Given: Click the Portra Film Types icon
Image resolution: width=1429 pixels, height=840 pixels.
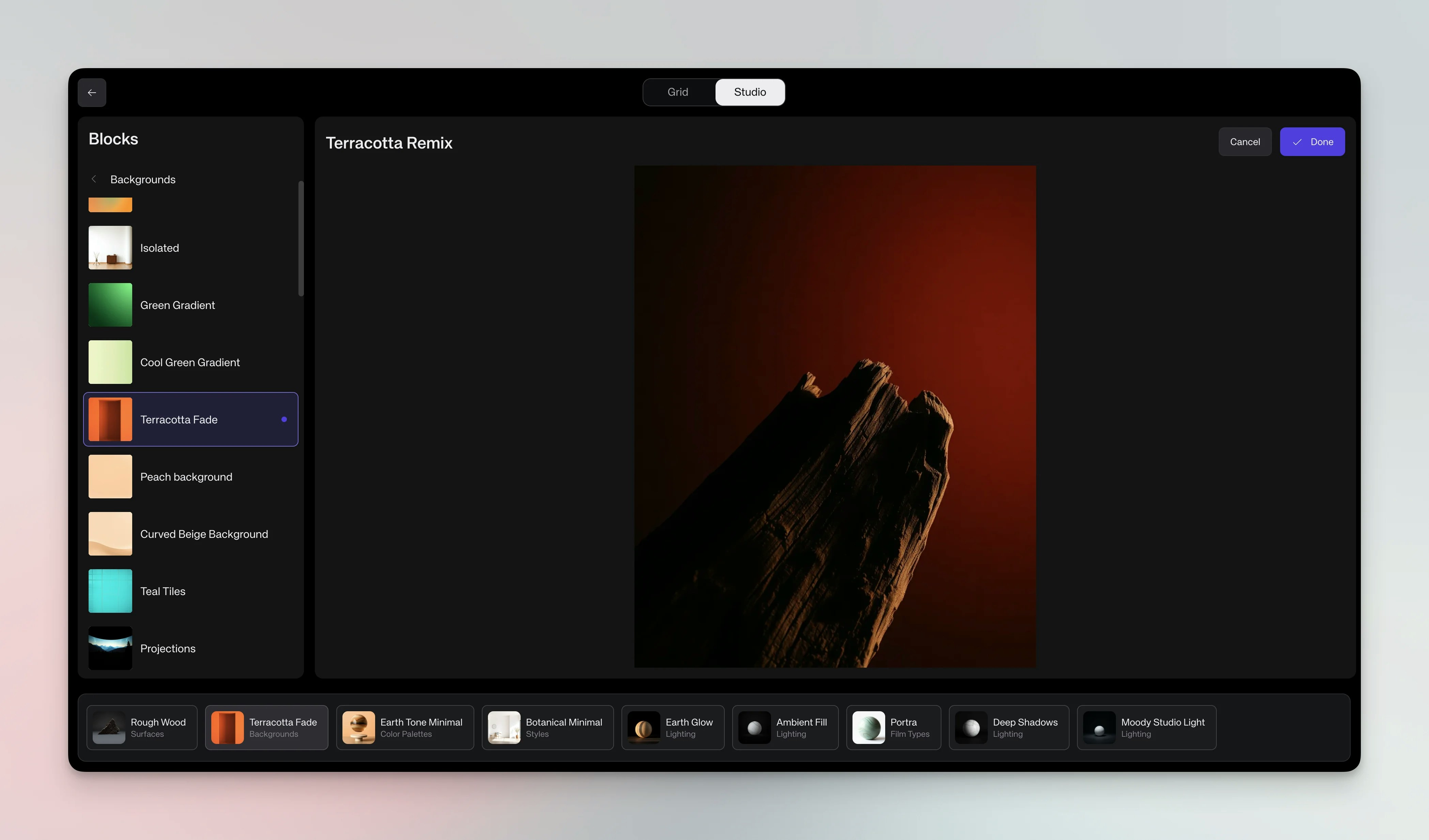Looking at the screenshot, I should click(868, 727).
